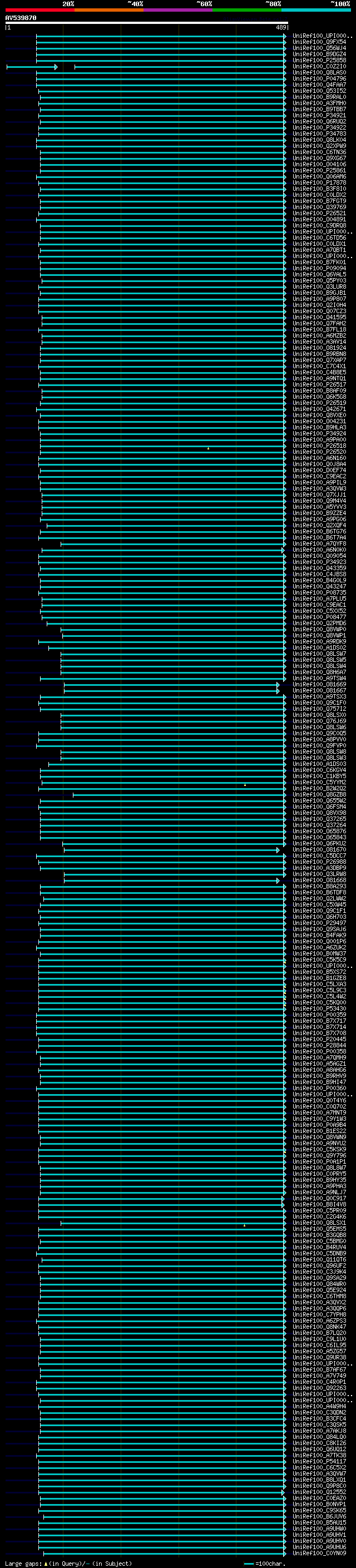The width and height of the screenshot is (356, 1568).
Task: Click the short left alignment segment of C0Z2I0
Action: tap(32, 66)
